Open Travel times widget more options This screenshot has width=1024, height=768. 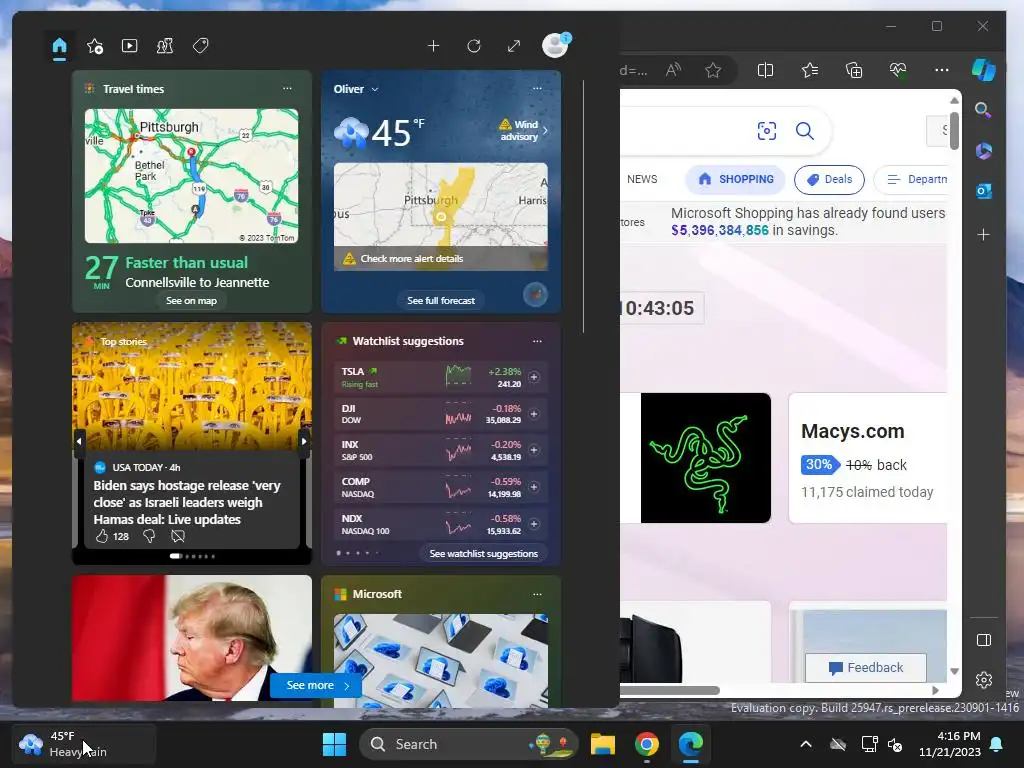point(287,88)
